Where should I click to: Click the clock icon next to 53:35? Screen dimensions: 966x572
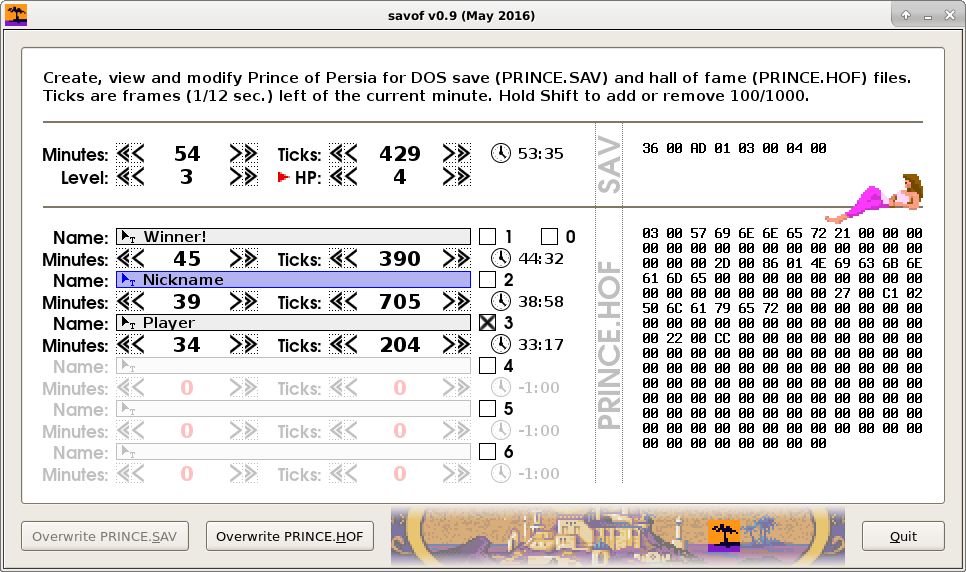tap(501, 153)
